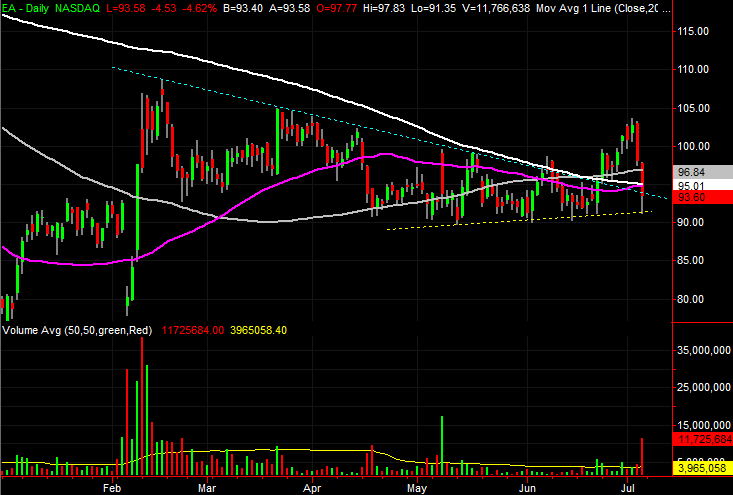Click the yellow 3965058.40 average volume reading
This screenshot has height=495, width=733.
pyautogui.click(x=259, y=330)
